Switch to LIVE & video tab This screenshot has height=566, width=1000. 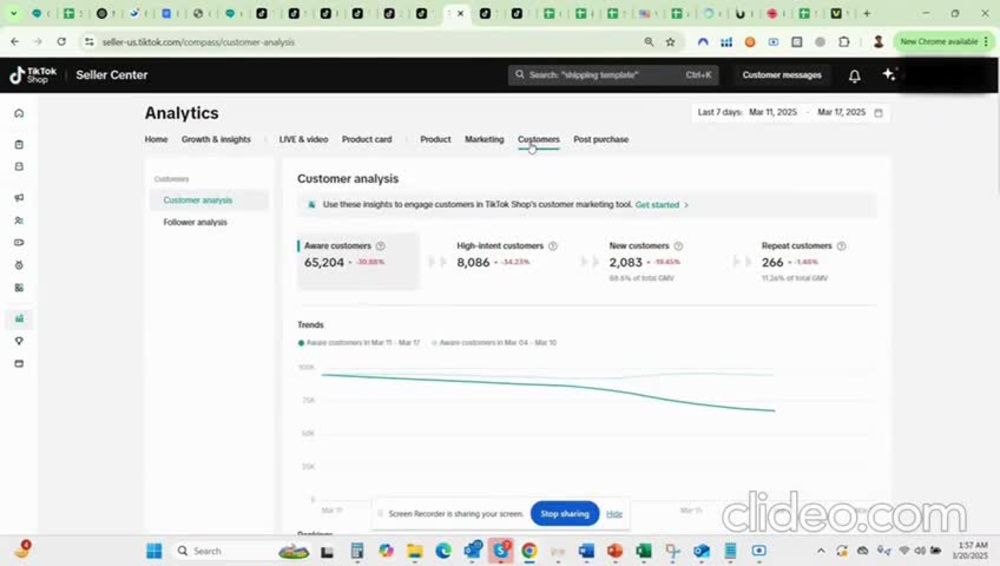[x=304, y=140]
